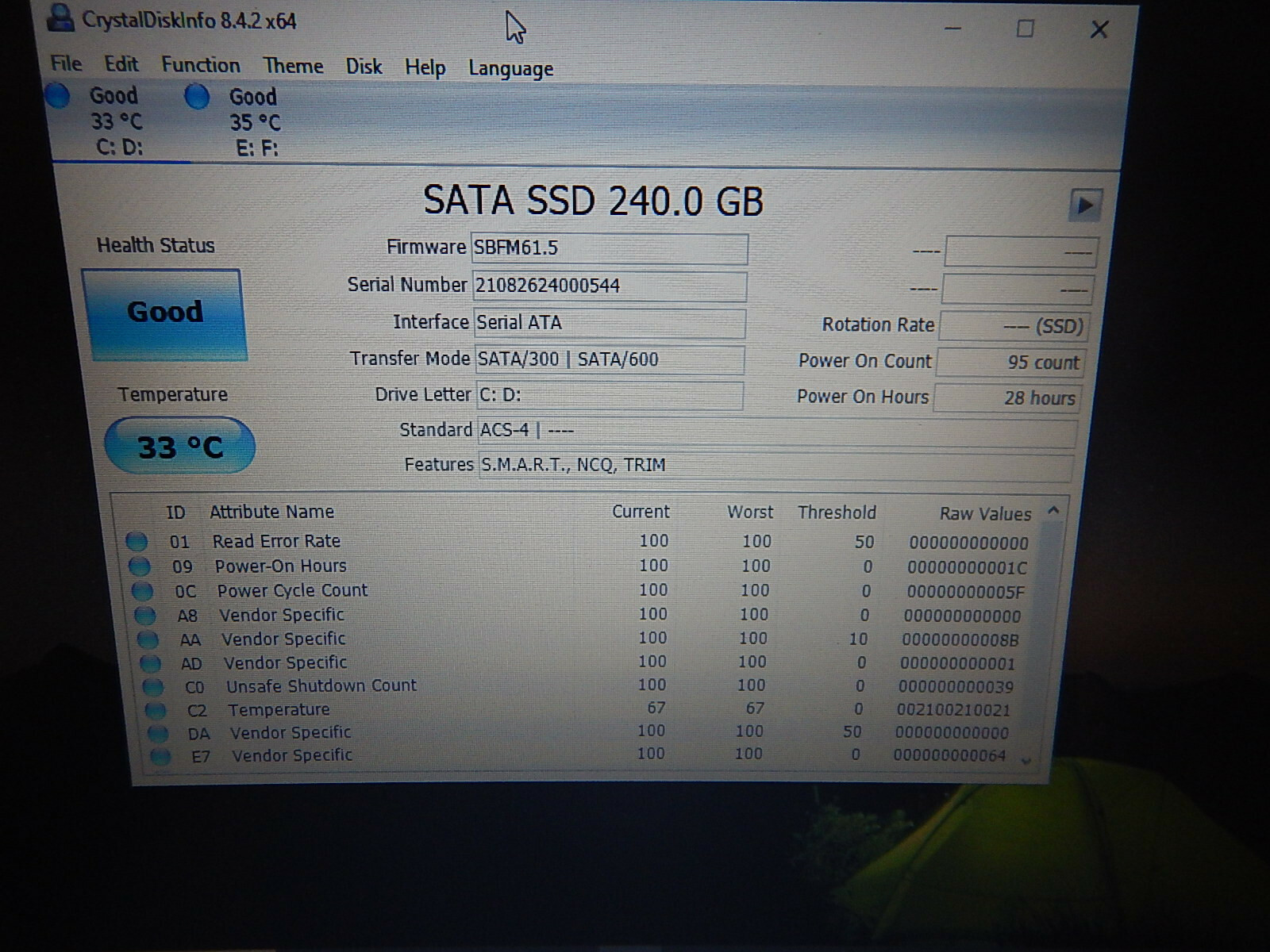1270x952 pixels.
Task: Click the Standard field ACS-4
Action: [x=777, y=431]
